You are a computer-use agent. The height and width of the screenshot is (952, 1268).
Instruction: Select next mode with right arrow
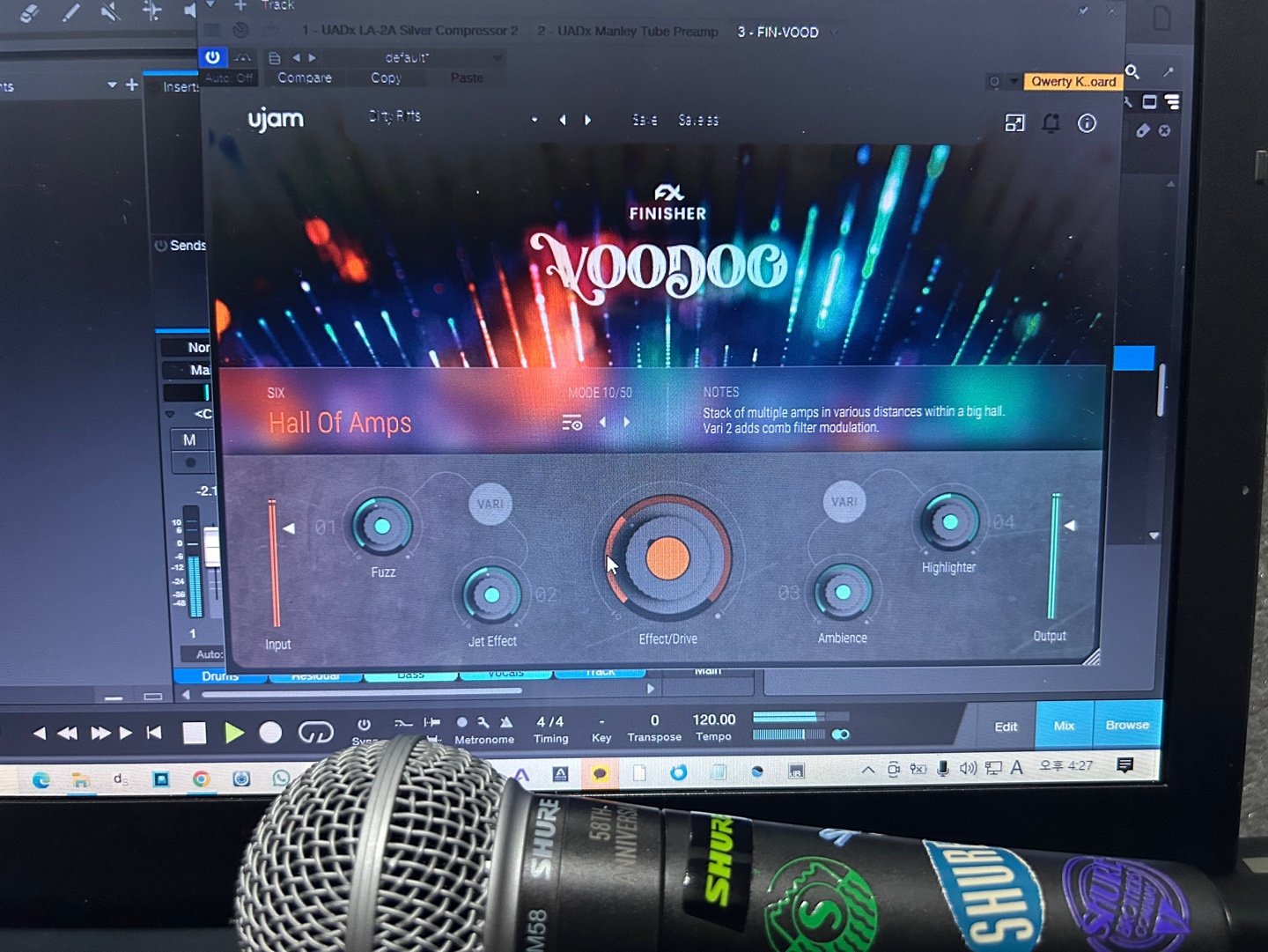coord(627,422)
